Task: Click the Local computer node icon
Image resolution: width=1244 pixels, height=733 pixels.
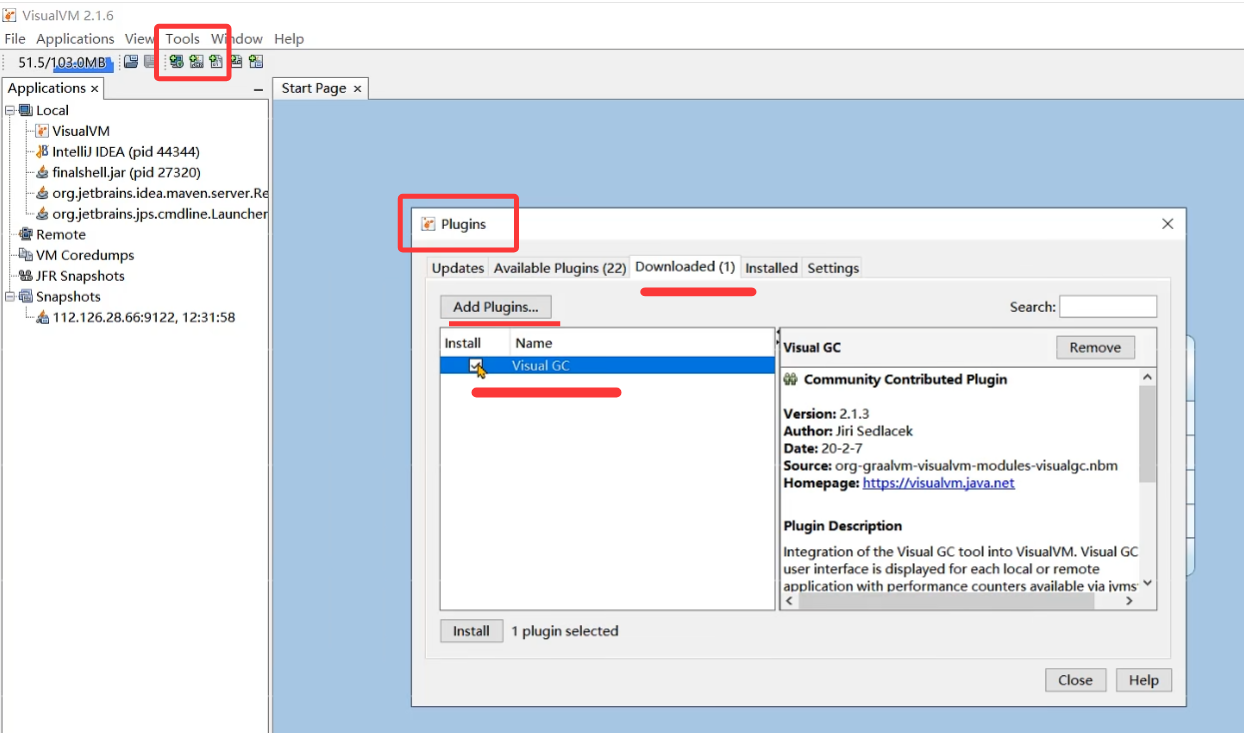Action: pos(25,110)
